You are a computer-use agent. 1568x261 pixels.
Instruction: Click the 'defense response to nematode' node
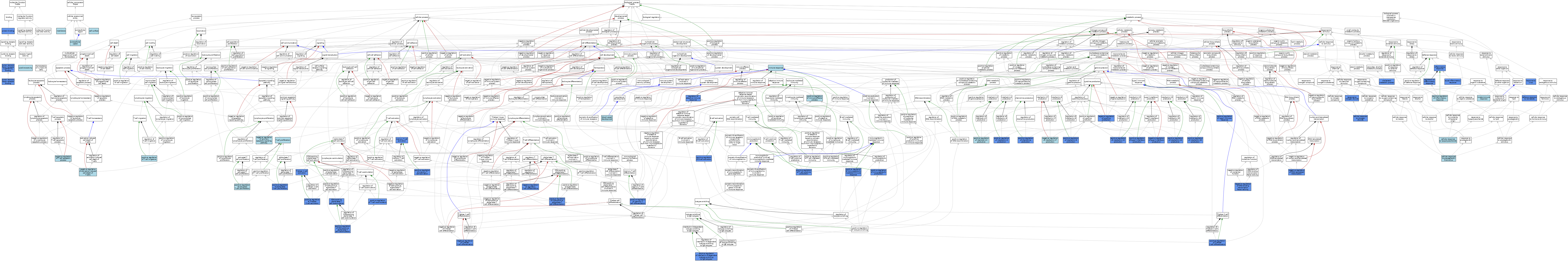(1529, 98)
